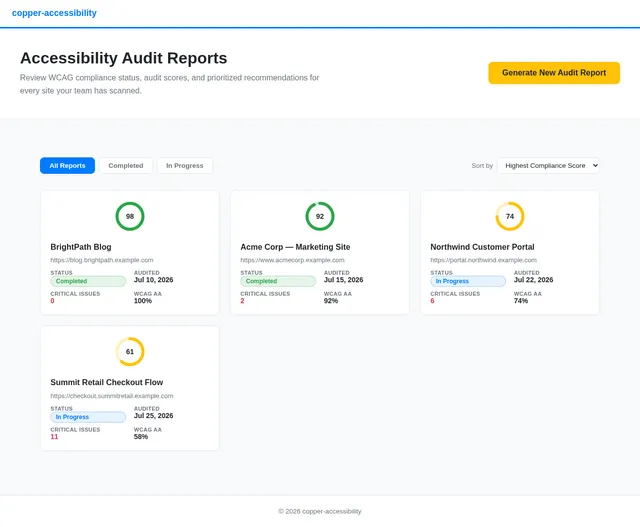
Task: Click critical issues count 11 on Summit Retail
Action: click(x=54, y=437)
